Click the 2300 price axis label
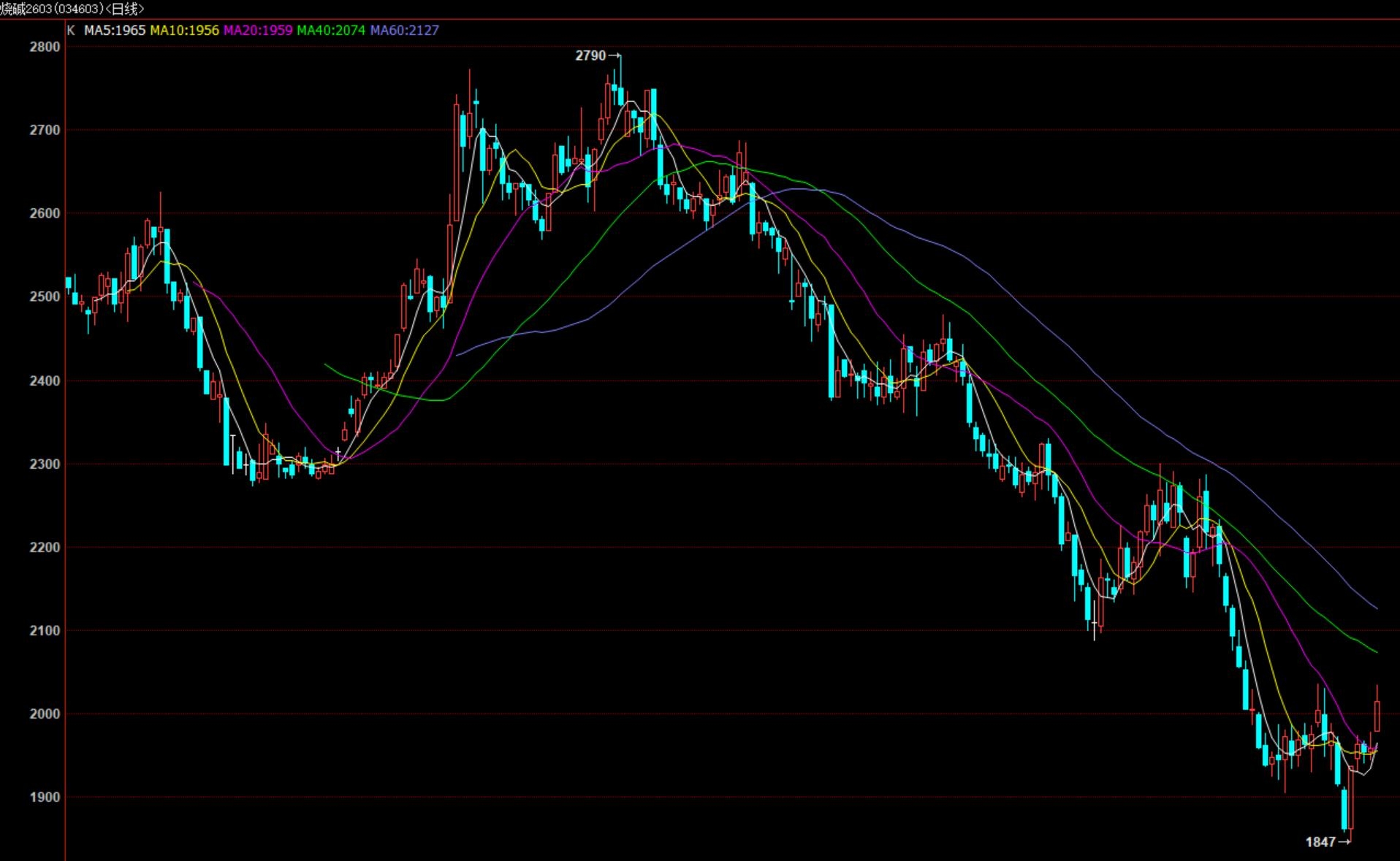This screenshot has height=861, width=1400. (x=45, y=464)
